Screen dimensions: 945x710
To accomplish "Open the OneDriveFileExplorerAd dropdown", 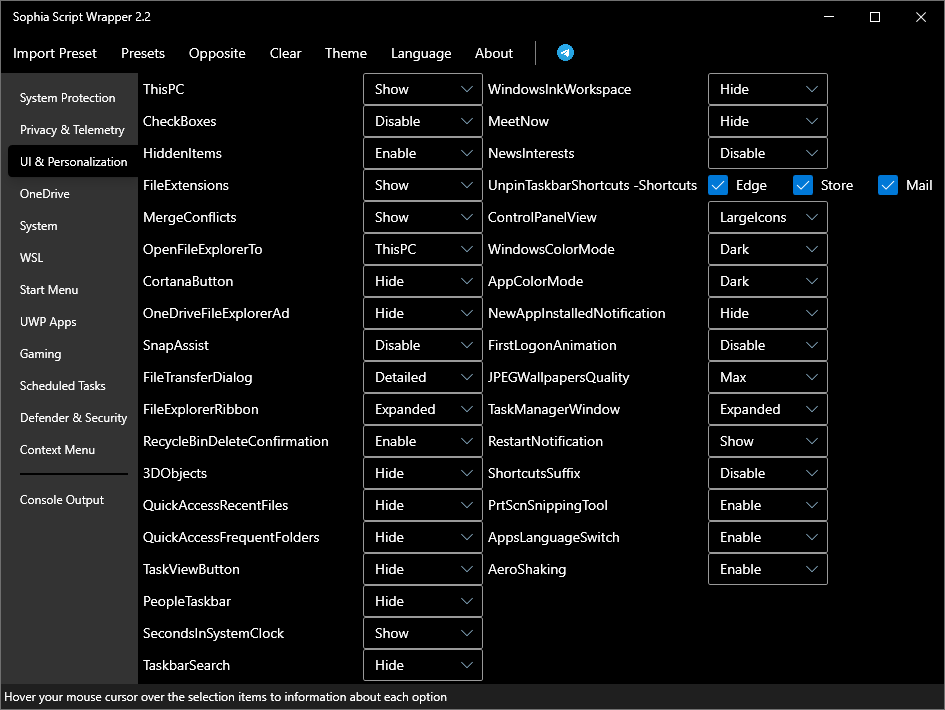I will click(422, 313).
